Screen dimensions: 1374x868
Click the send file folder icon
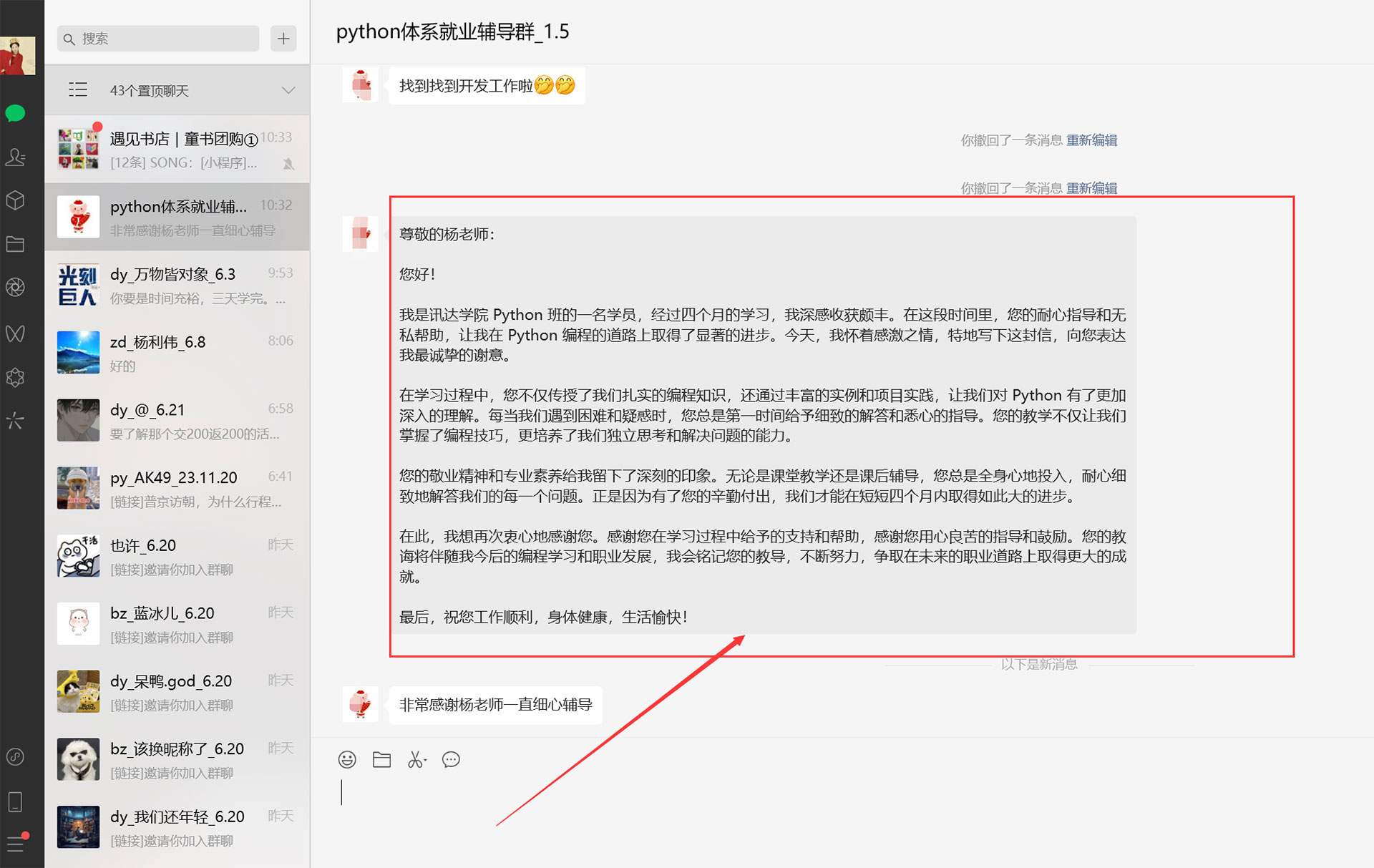381,759
